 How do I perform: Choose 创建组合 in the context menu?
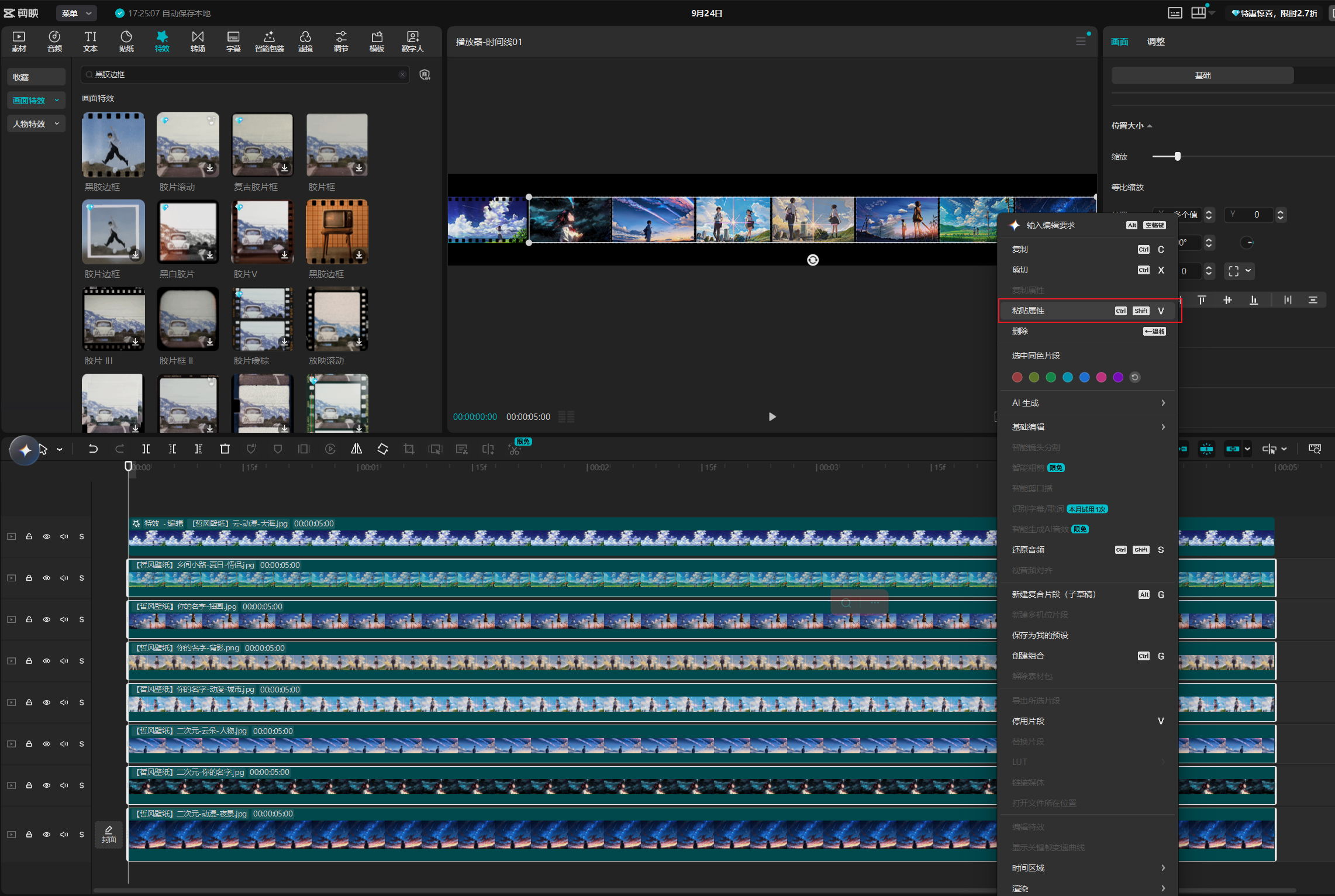pos(1088,656)
